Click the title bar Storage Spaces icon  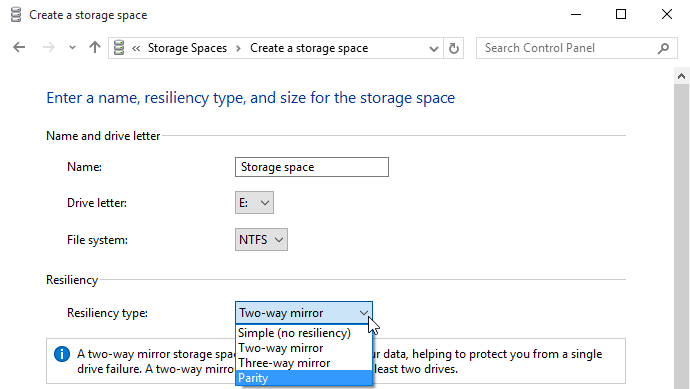click(x=16, y=15)
